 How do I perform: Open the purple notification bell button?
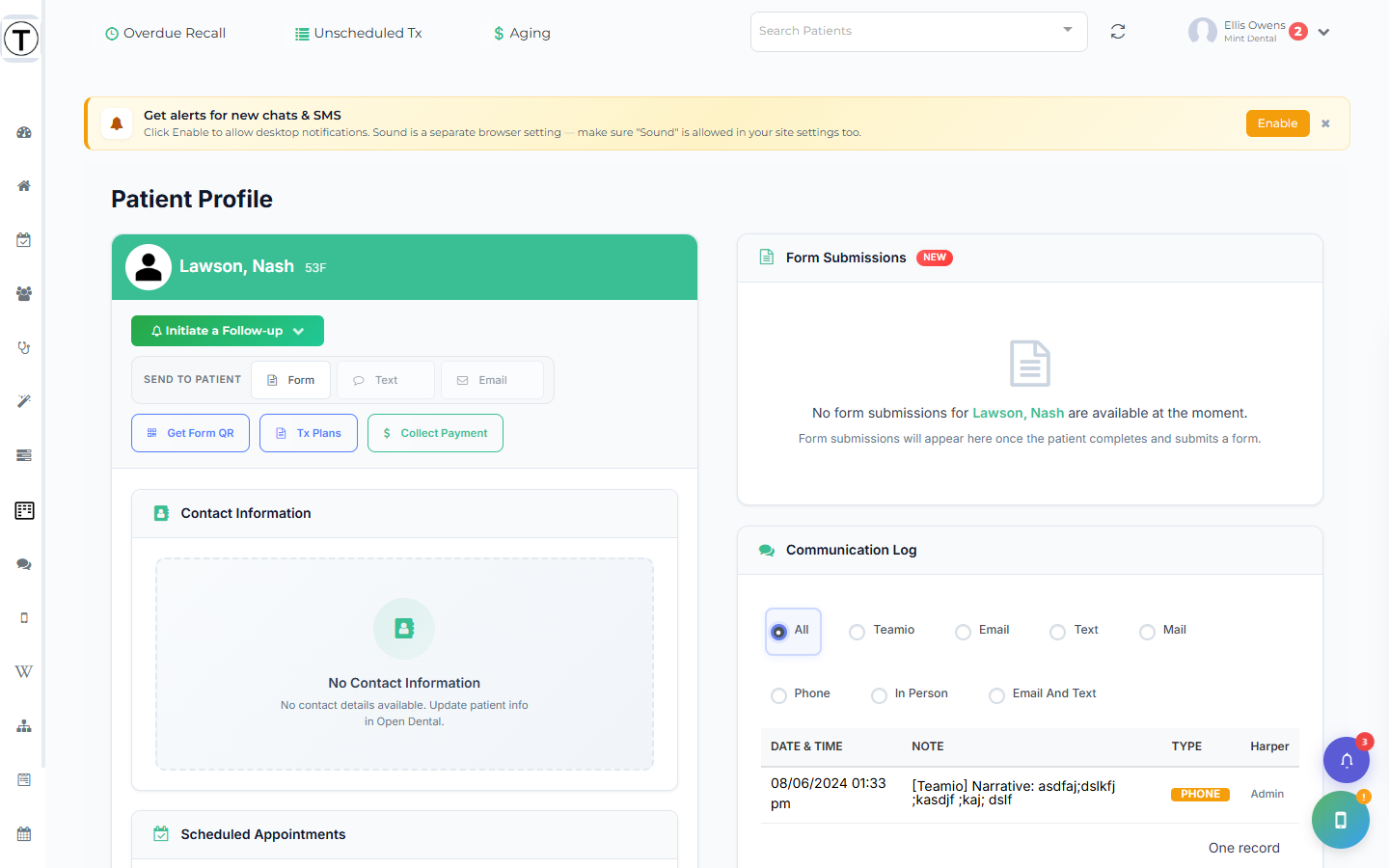point(1347,760)
